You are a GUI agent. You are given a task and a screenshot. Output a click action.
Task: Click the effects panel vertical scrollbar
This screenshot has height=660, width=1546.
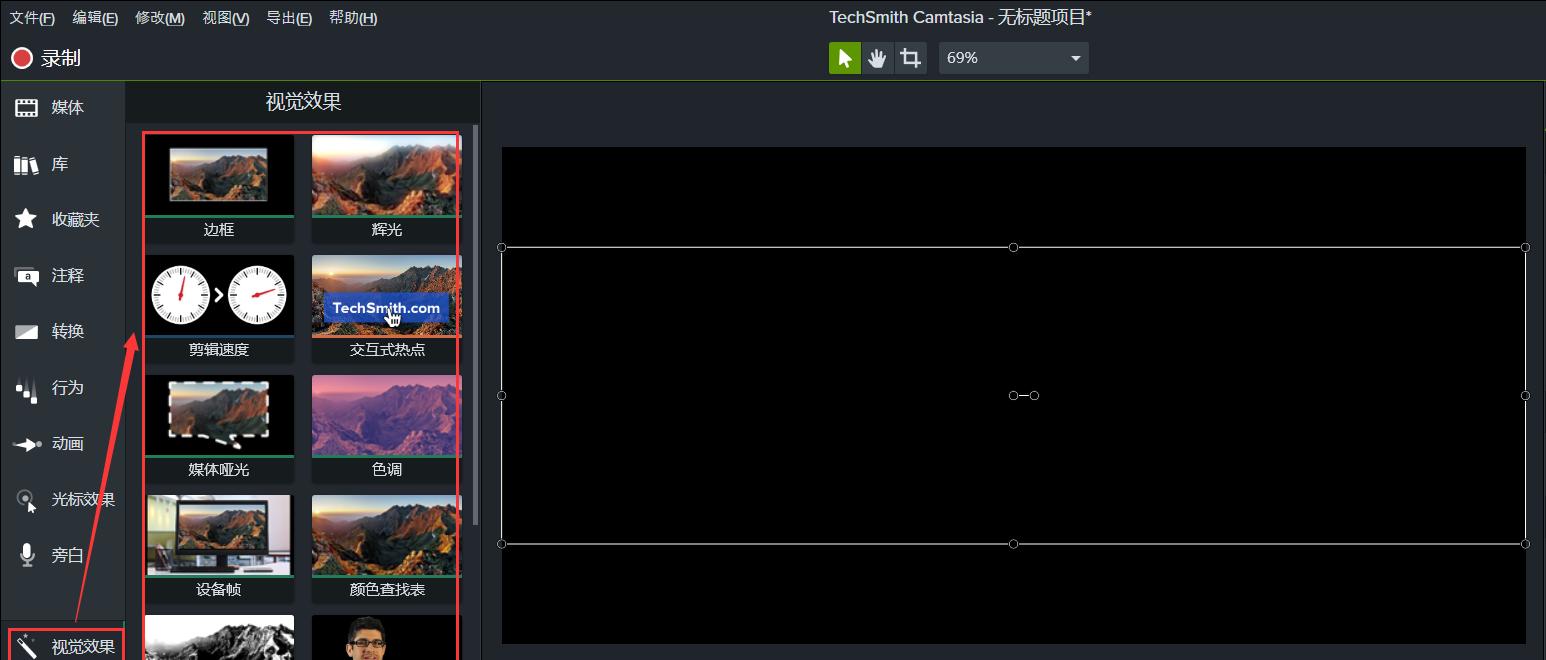475,325
